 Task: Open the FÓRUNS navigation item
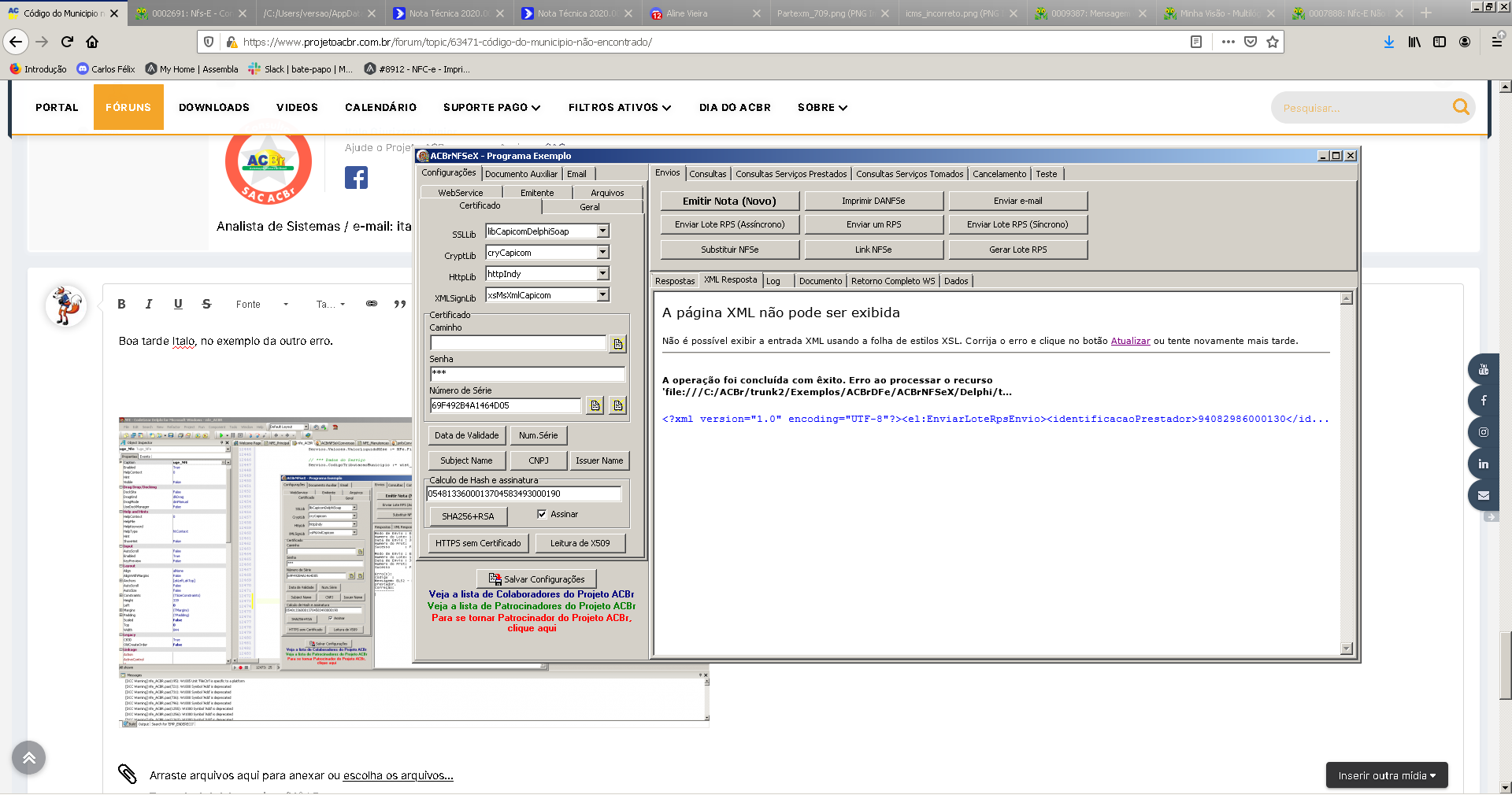128,107
